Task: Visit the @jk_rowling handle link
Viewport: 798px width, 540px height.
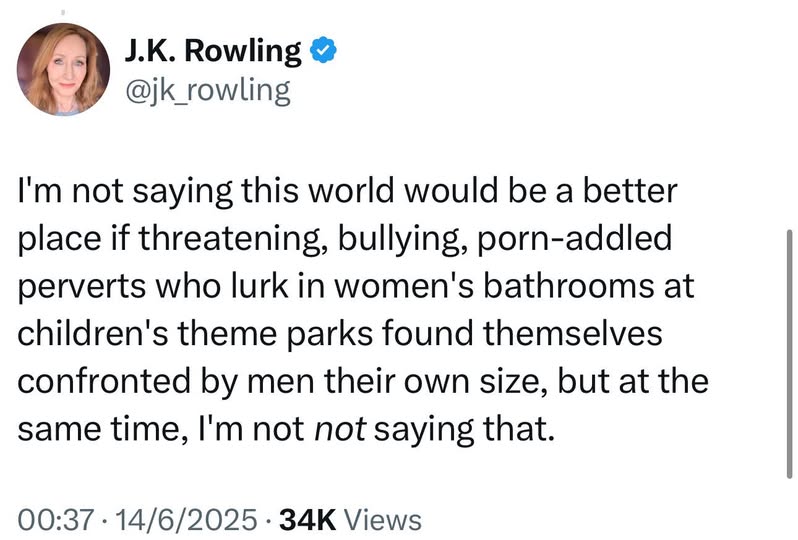Action: click(x=206, y=92)
